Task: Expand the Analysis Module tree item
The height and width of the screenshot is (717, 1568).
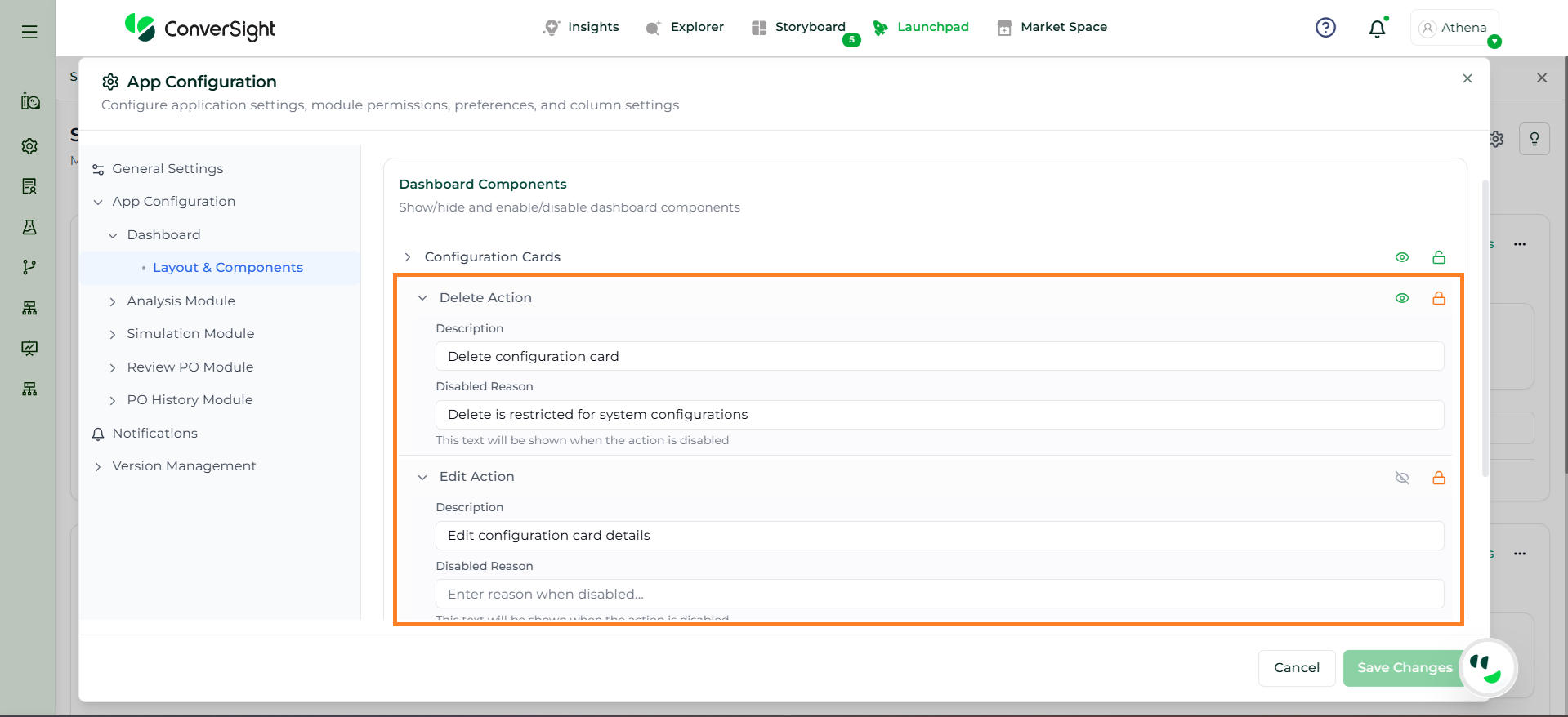Action: tap(113, 301)
